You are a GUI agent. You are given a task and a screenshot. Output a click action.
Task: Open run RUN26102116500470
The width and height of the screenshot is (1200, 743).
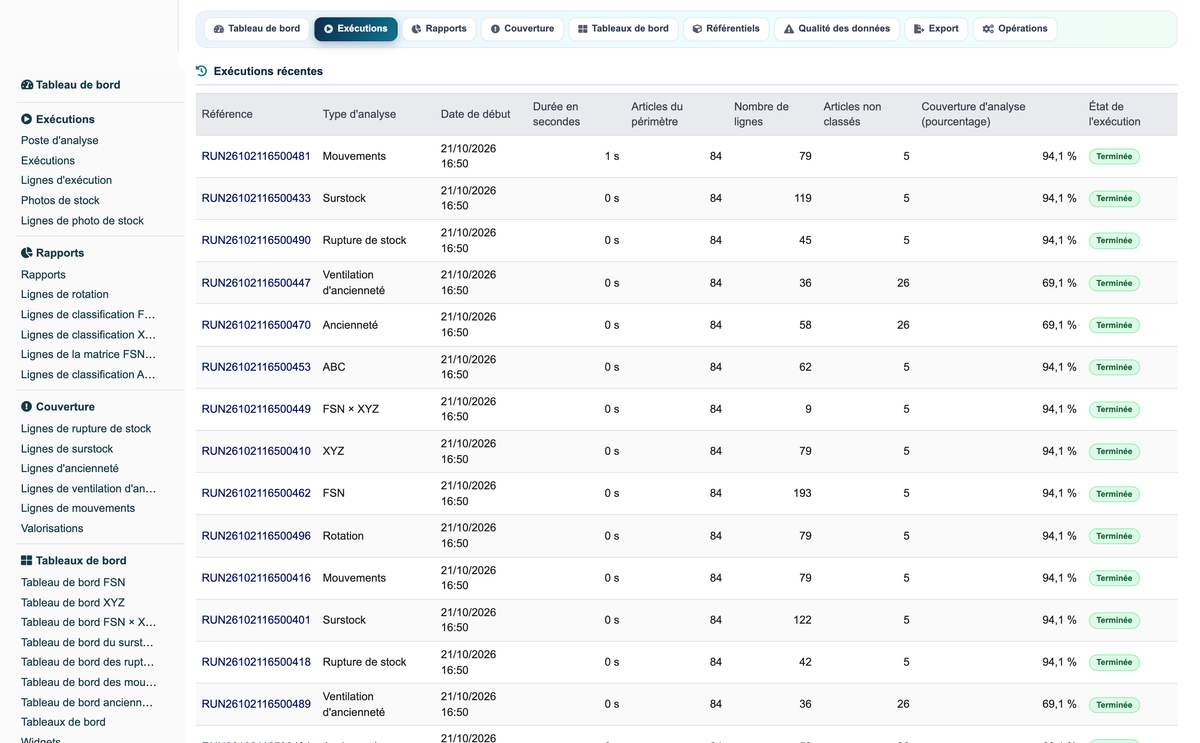tap(256, 325)
